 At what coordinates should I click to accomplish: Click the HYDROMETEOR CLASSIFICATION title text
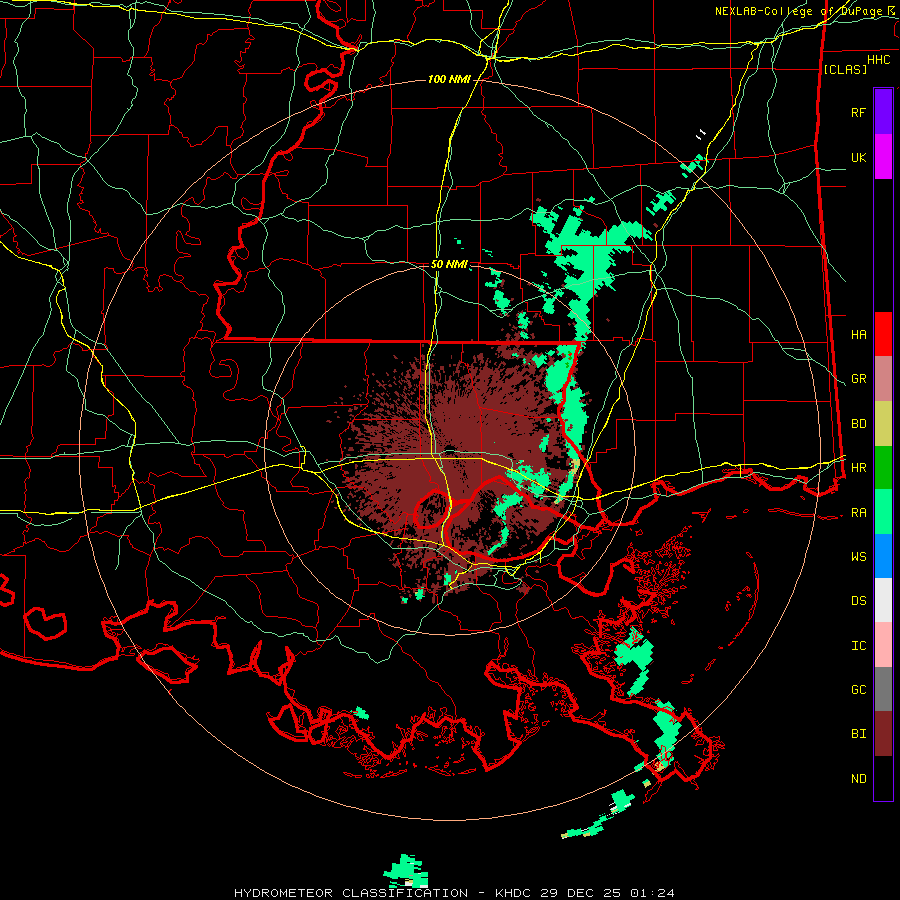[351, 893]
